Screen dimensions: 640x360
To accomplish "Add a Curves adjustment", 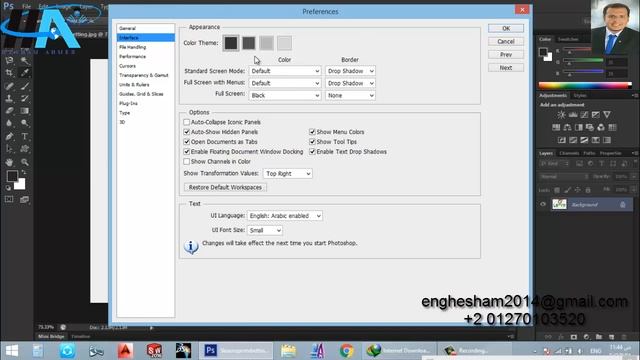I will click(x=584, y=115).
